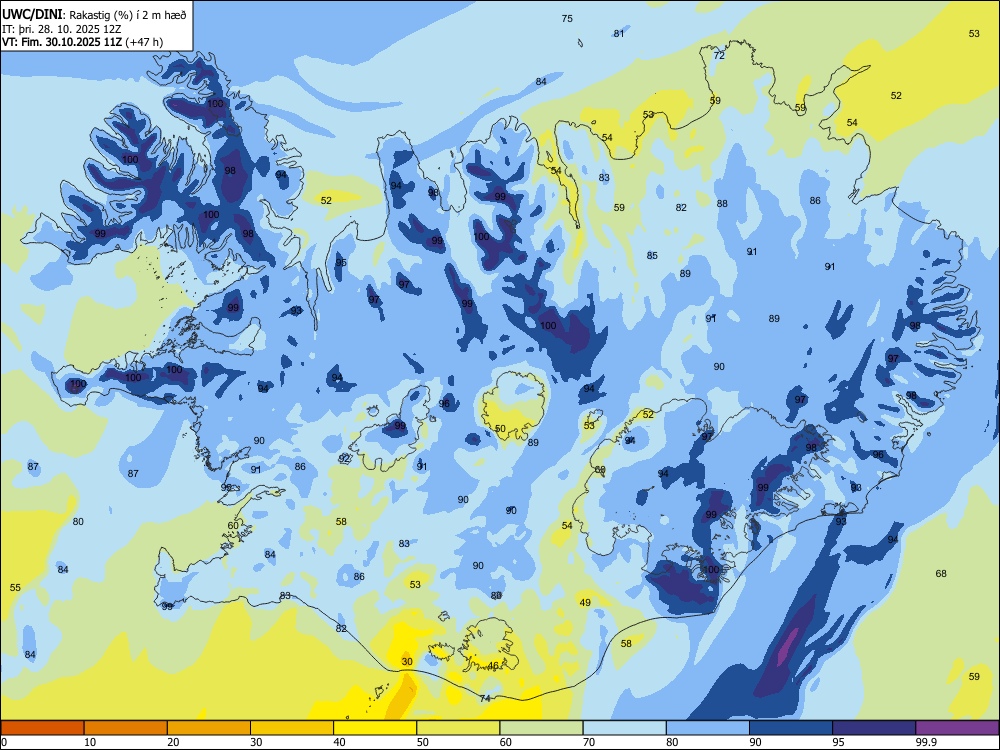The height and width of the screenshot is (750, 1000).
Task: Click the '30' value in the orange-yellow map area
Action: 407,661
